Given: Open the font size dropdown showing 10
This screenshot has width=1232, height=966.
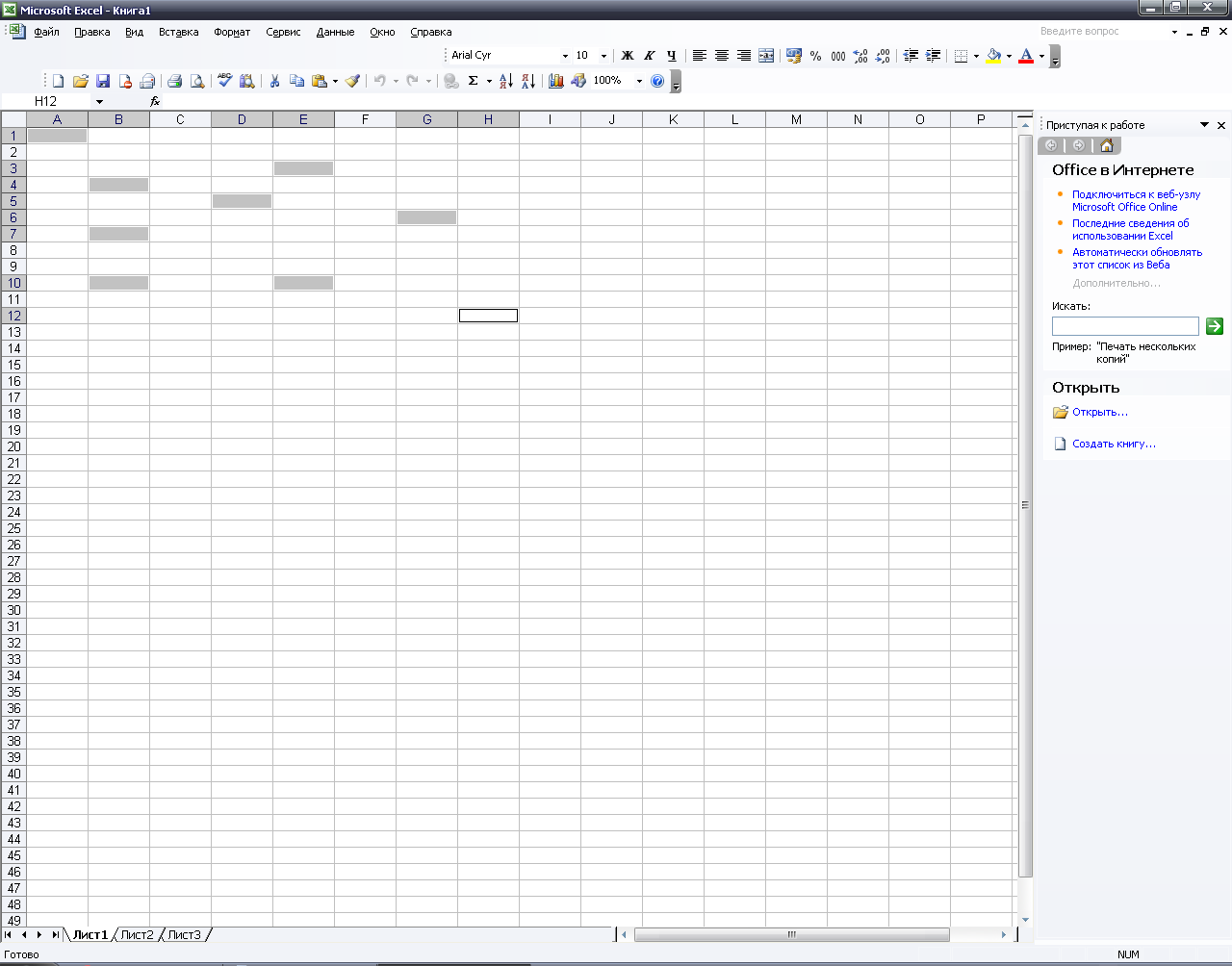Looking at the screenshot, I should pos(603,56).
